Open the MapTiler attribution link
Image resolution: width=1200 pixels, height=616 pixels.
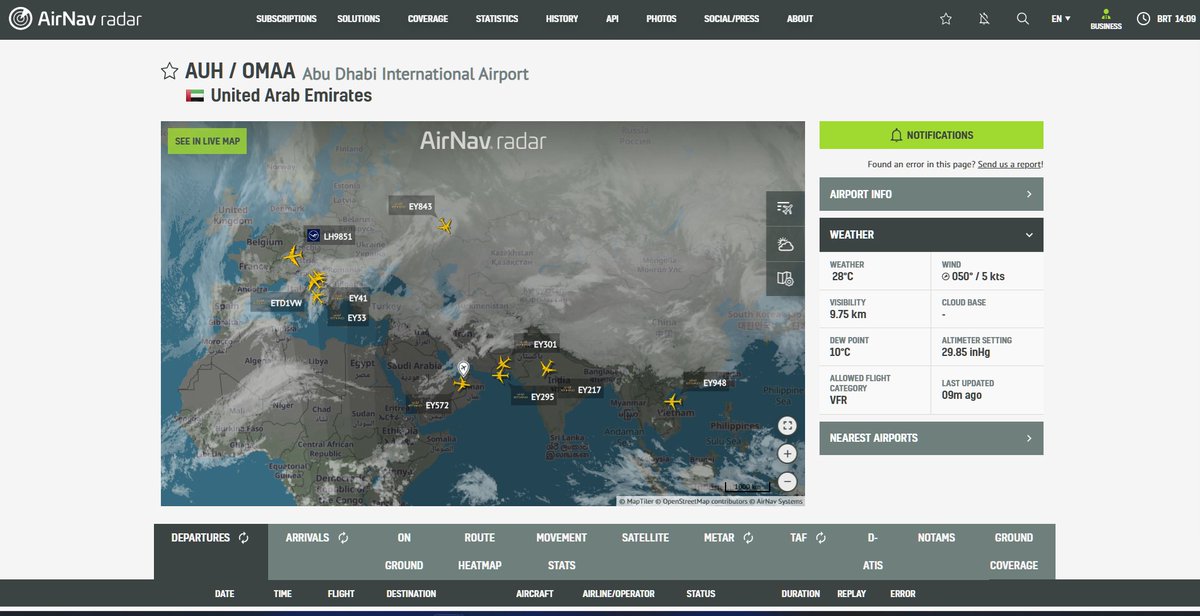[x=636, y=502]
